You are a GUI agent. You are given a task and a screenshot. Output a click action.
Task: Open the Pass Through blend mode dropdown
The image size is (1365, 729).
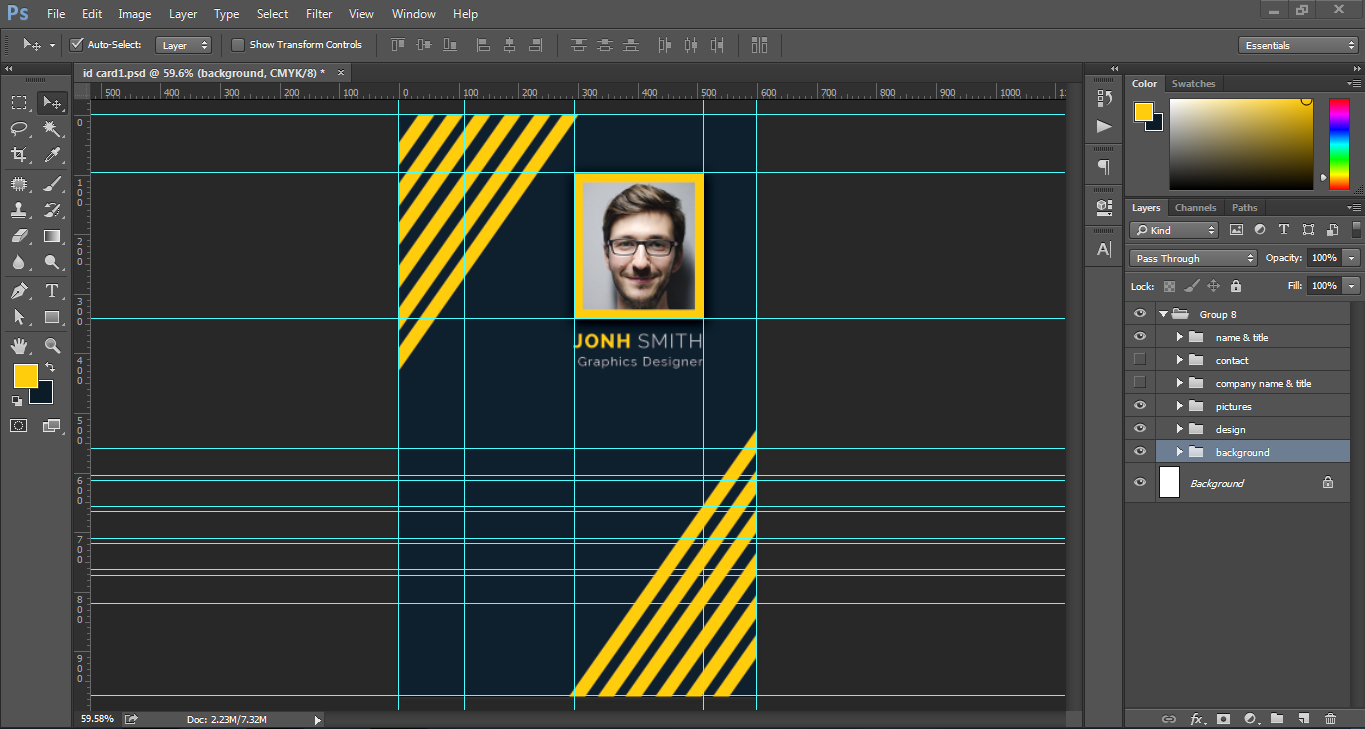pyautogui.click(x=1193, y=258)
